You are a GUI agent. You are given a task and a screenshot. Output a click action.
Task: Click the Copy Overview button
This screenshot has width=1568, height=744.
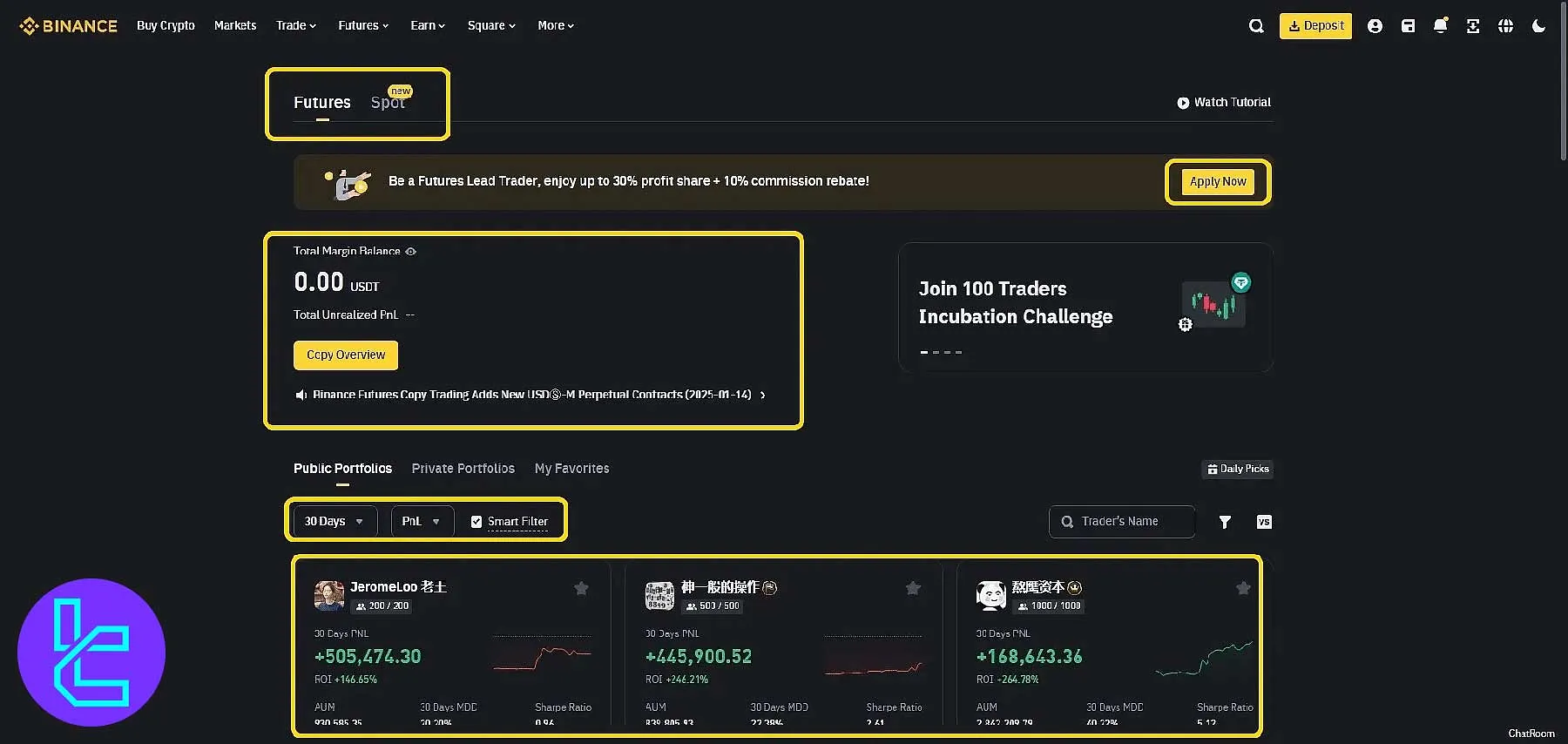click(345, 355)
